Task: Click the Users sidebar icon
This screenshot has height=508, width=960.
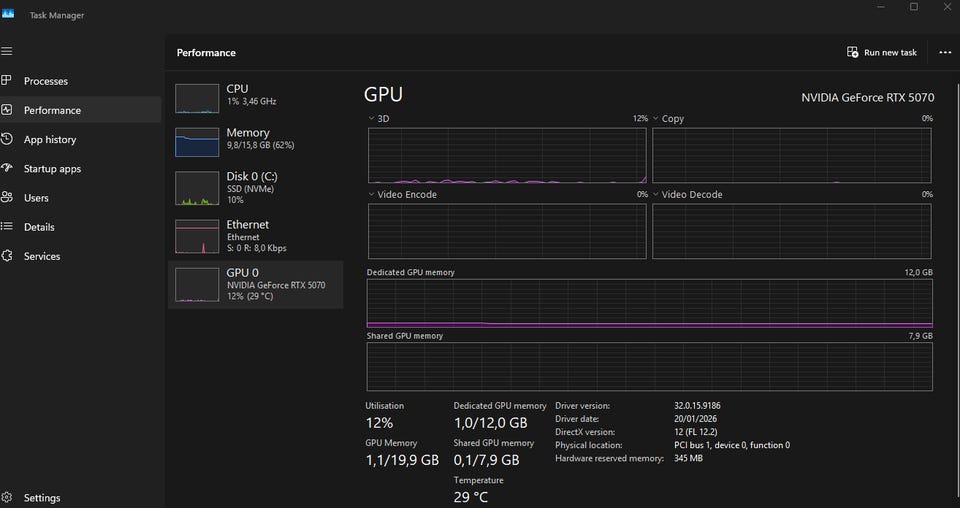Action: tap(7, 198)
